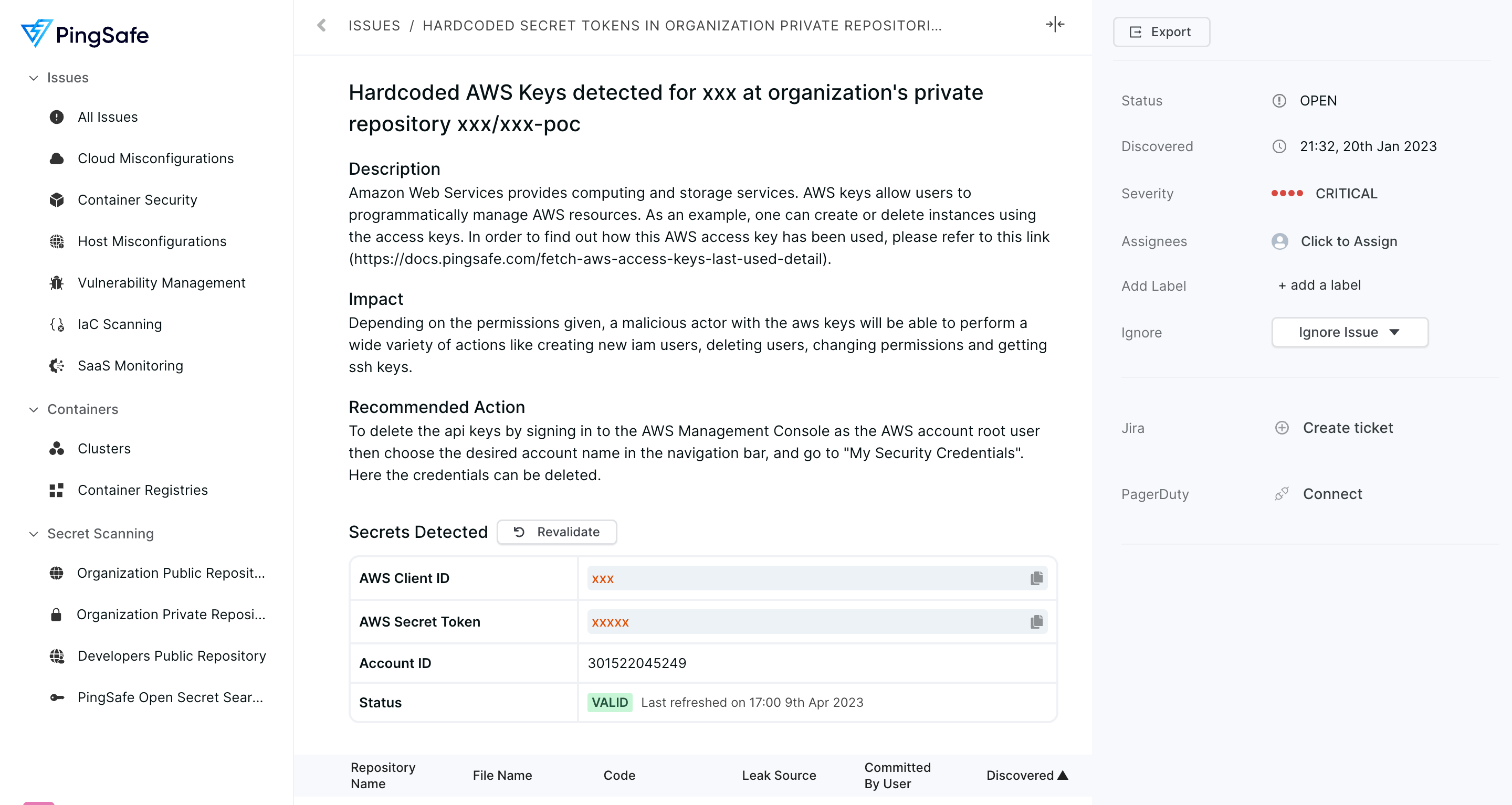Collapse the Containers sidebar section
This screenshot has height=805, width=1512.
[34, 409]
